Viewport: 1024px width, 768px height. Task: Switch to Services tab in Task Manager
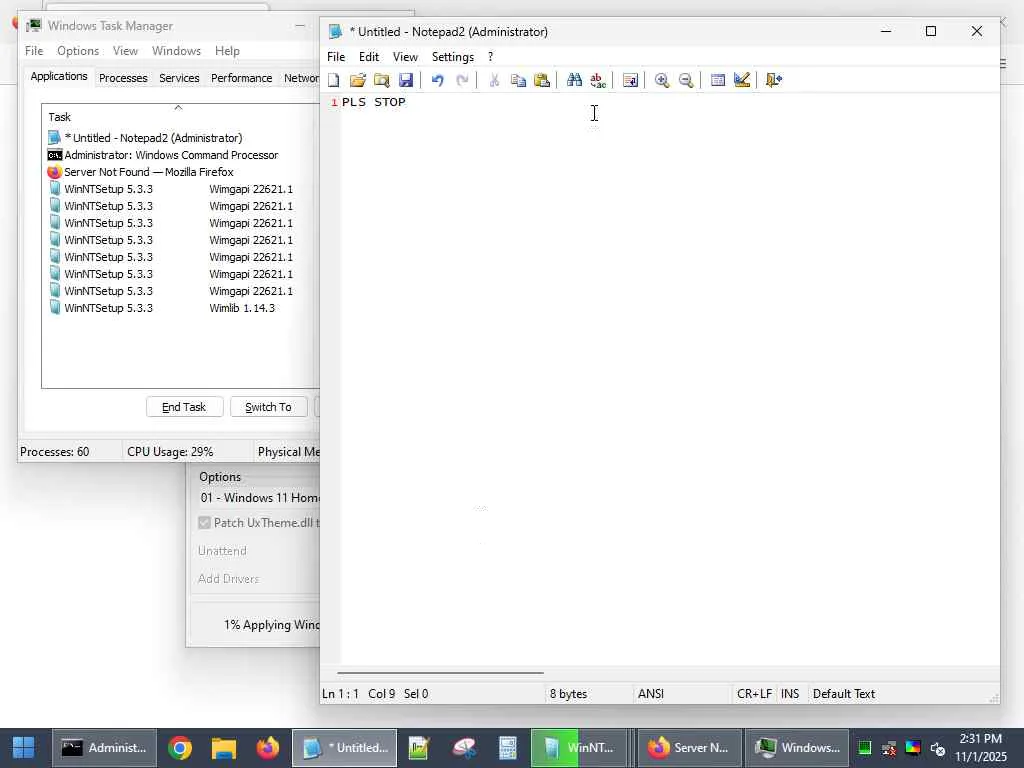179,78
